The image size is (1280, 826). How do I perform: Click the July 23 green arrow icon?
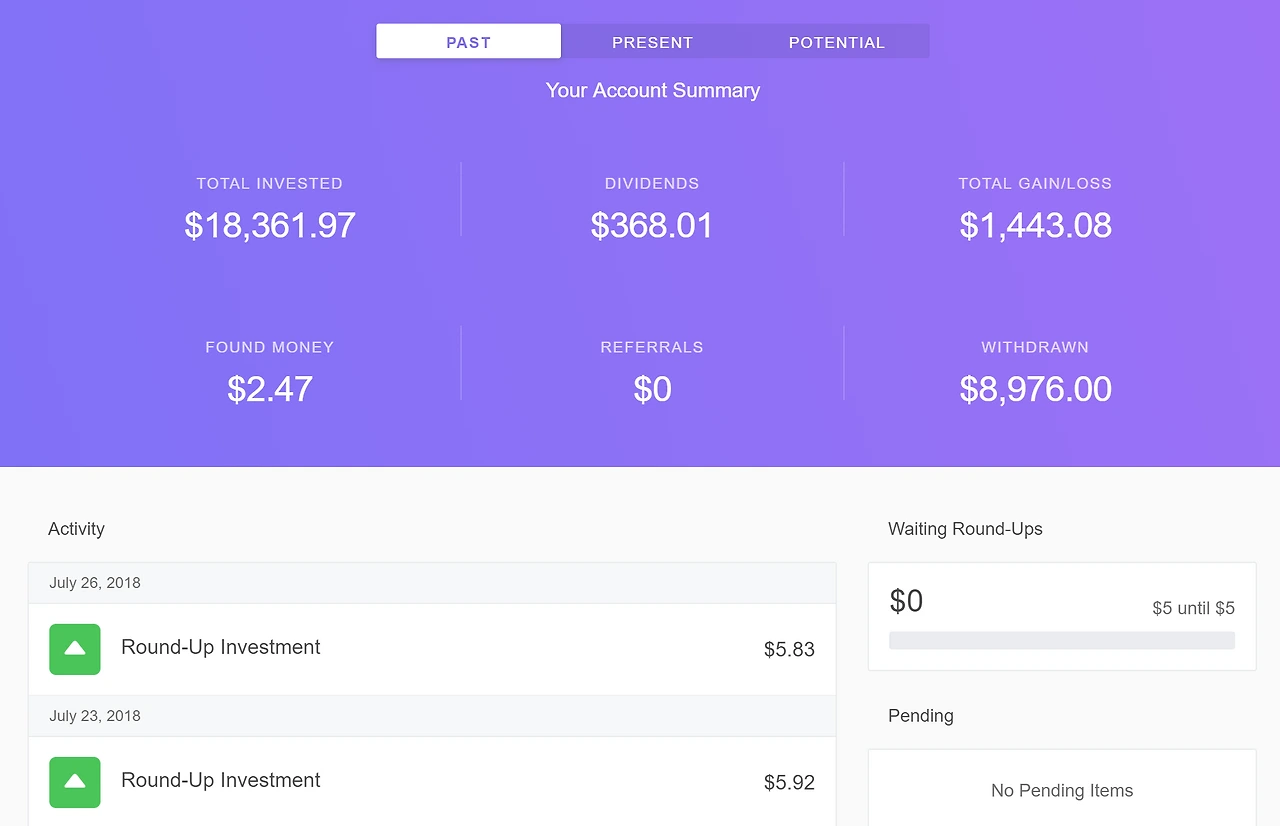pos(75,782)
